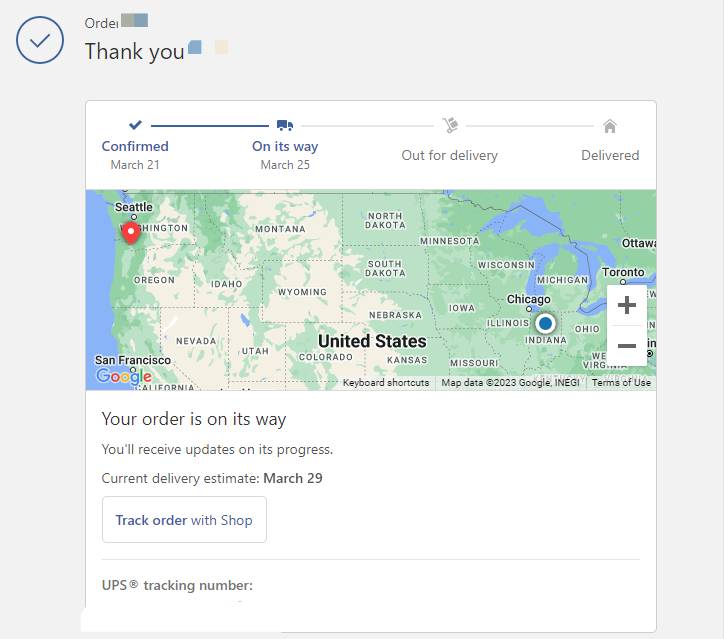Click the Google logo on map

coord(124,376)
